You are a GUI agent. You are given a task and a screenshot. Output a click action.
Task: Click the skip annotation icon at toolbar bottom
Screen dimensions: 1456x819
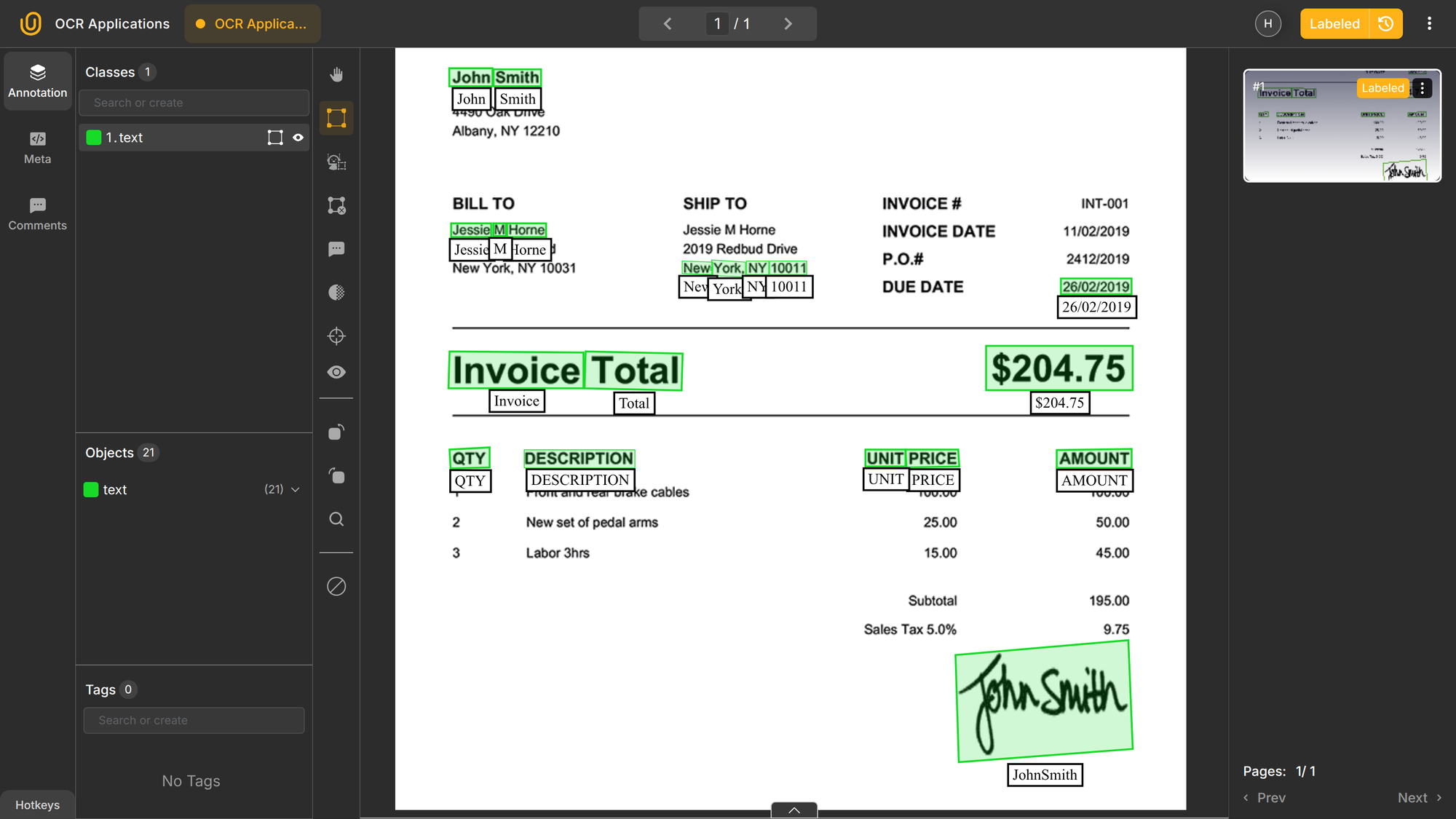coord(336,586)
